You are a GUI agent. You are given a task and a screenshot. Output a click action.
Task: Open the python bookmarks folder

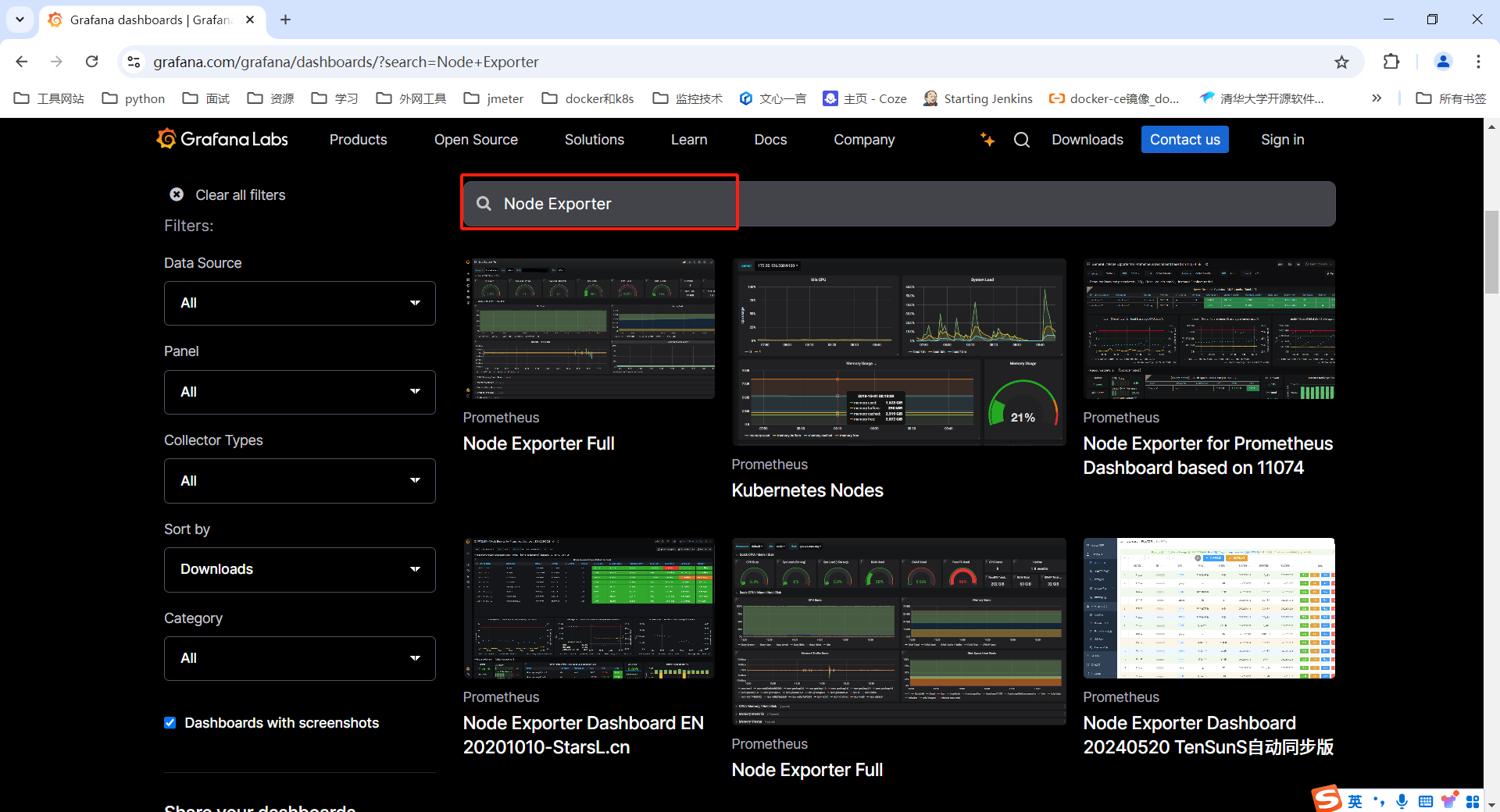pos(134,98)
